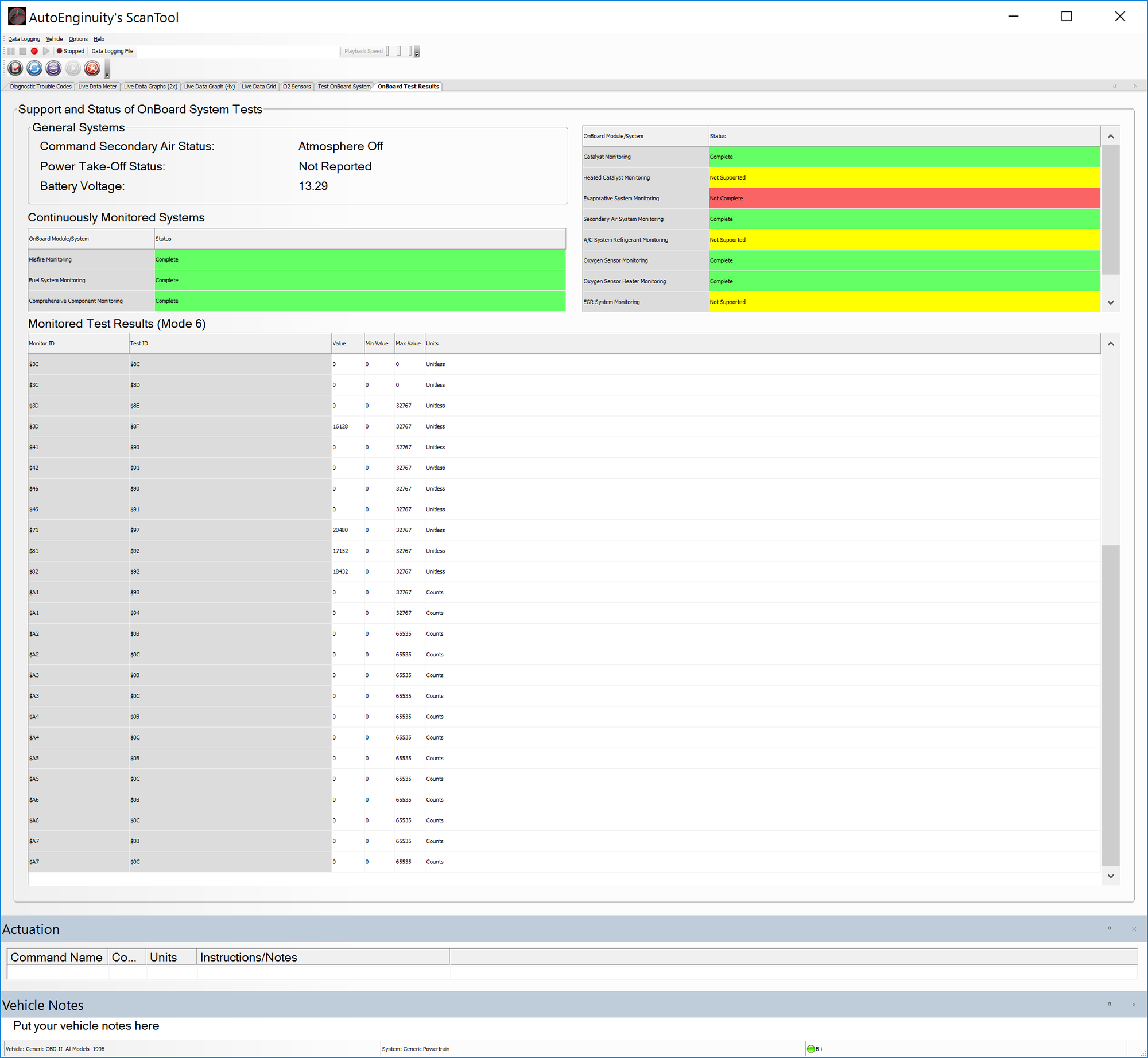Click the clipboard checklist toolbar icon
This screenshot has width=1148, height=1058.
(15, 68)
